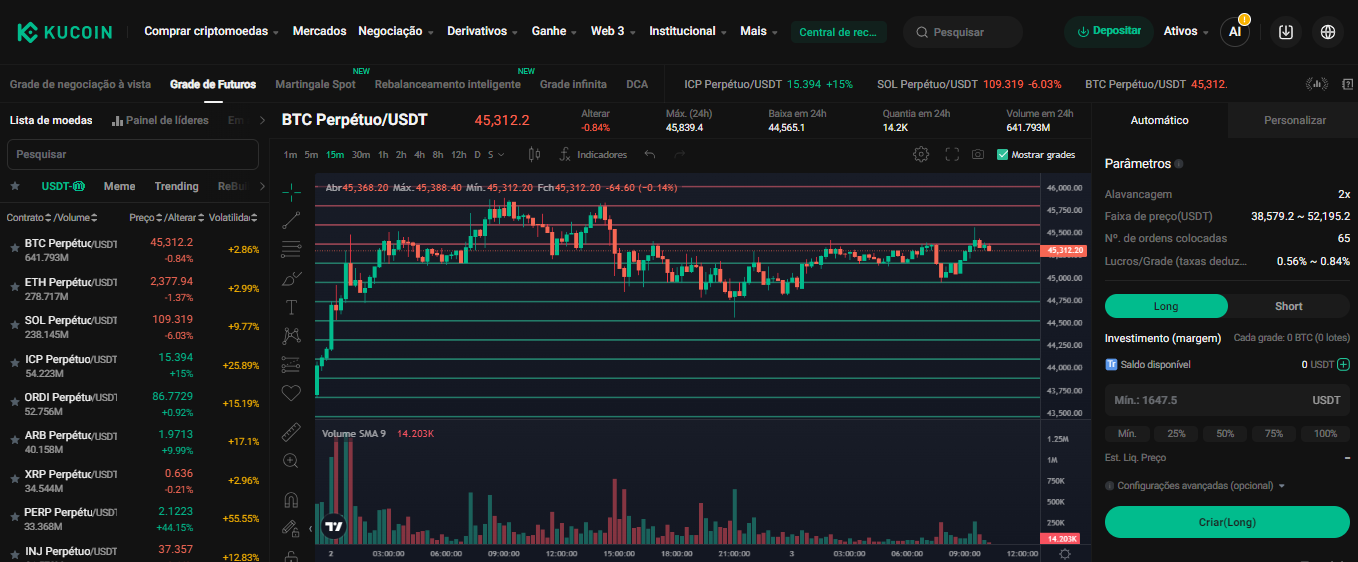The image size is (1358, 562).
Task: Select the brush drawing tool
Action: [291, 278]
